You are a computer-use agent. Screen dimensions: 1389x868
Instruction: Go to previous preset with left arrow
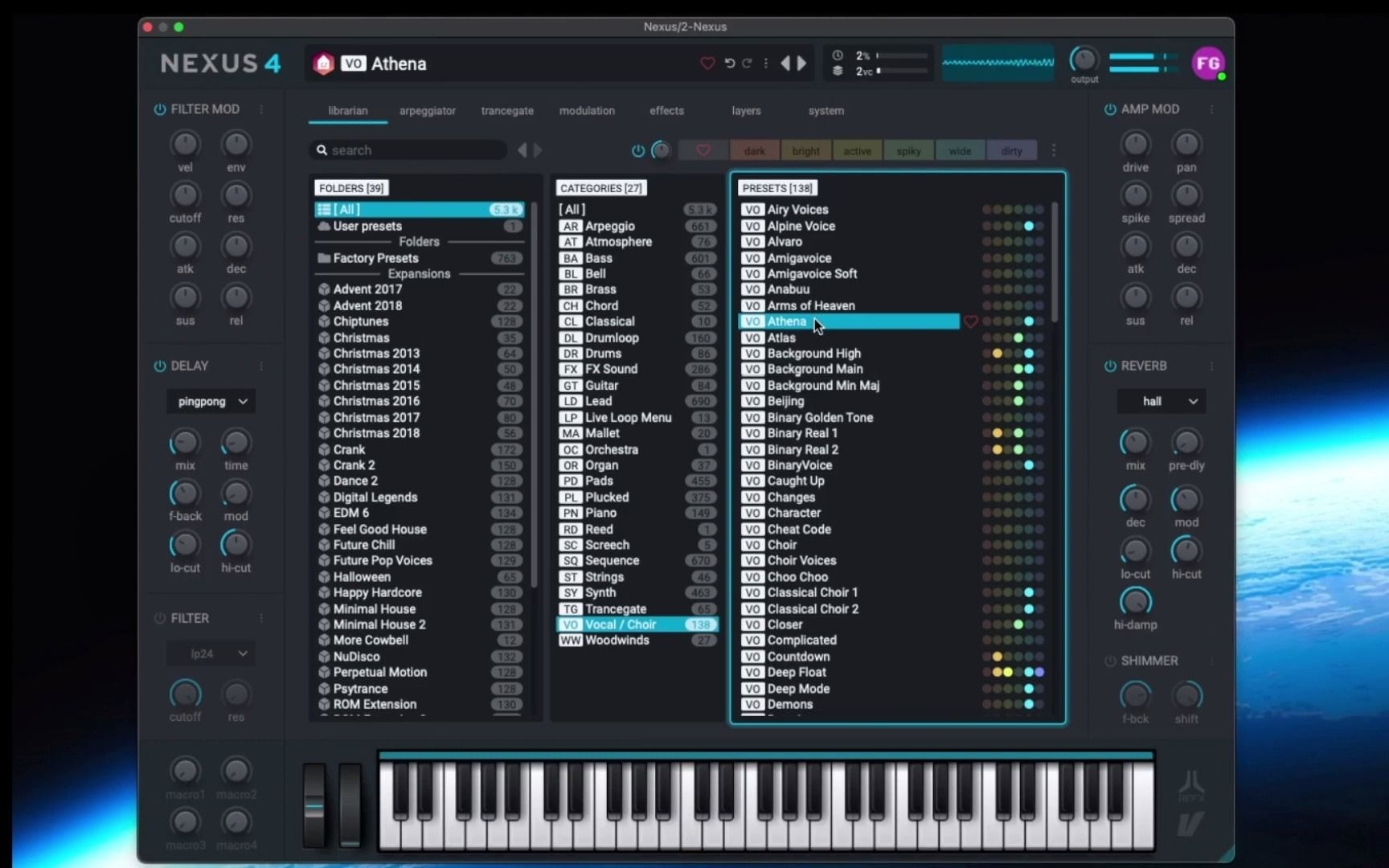tap(785, 63)
